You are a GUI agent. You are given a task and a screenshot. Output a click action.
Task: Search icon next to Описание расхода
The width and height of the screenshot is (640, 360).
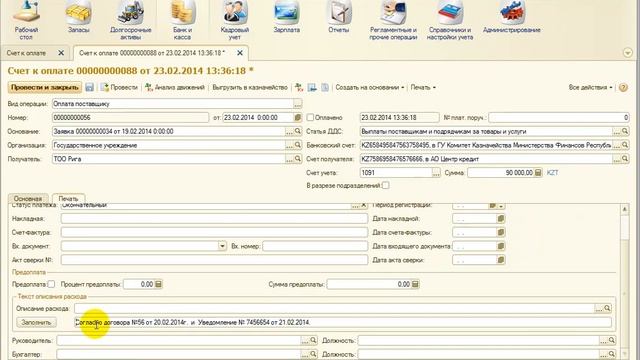tap(607, 309)
